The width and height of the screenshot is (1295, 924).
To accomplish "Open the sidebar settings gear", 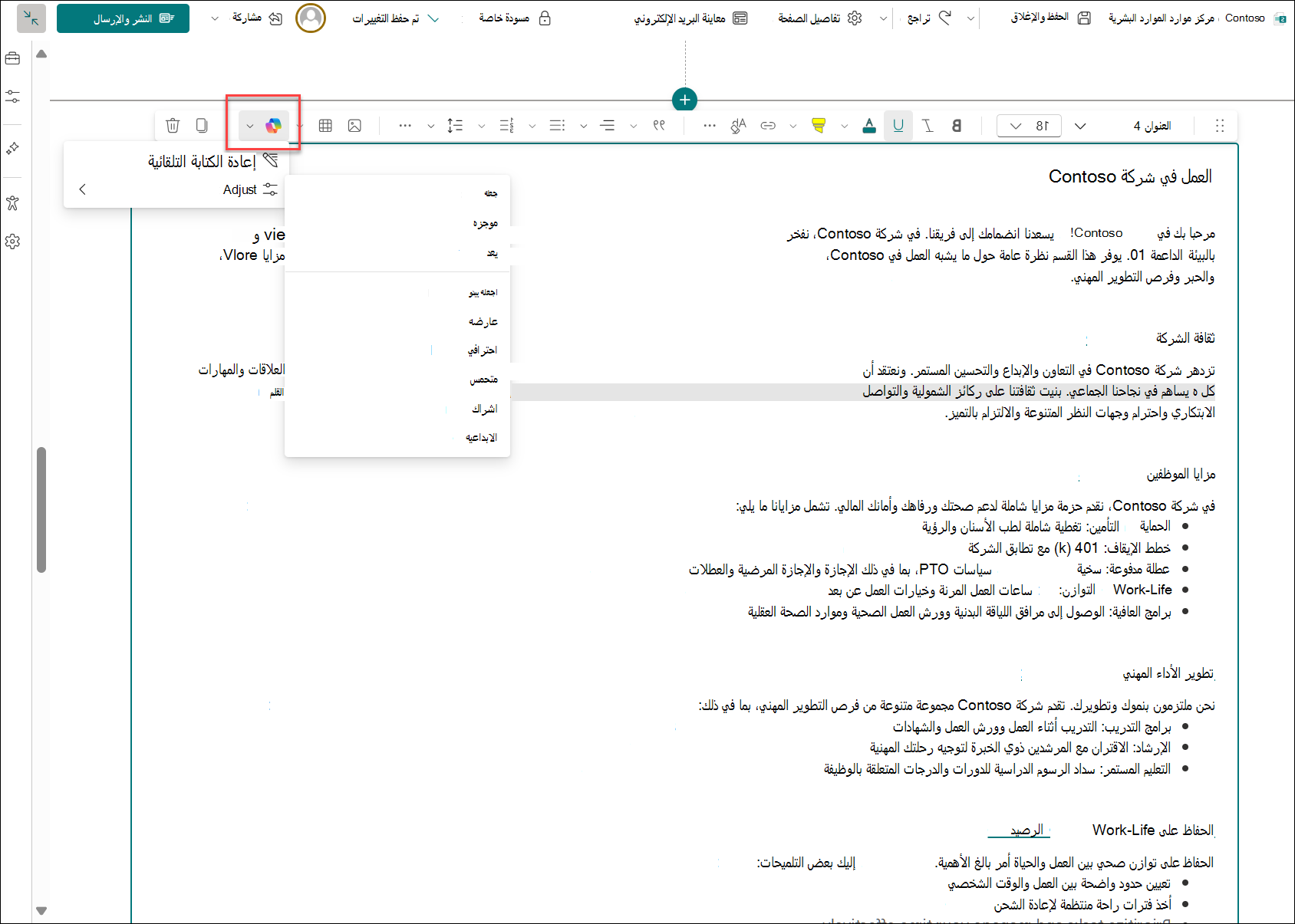I will click(x=12, y=242).
